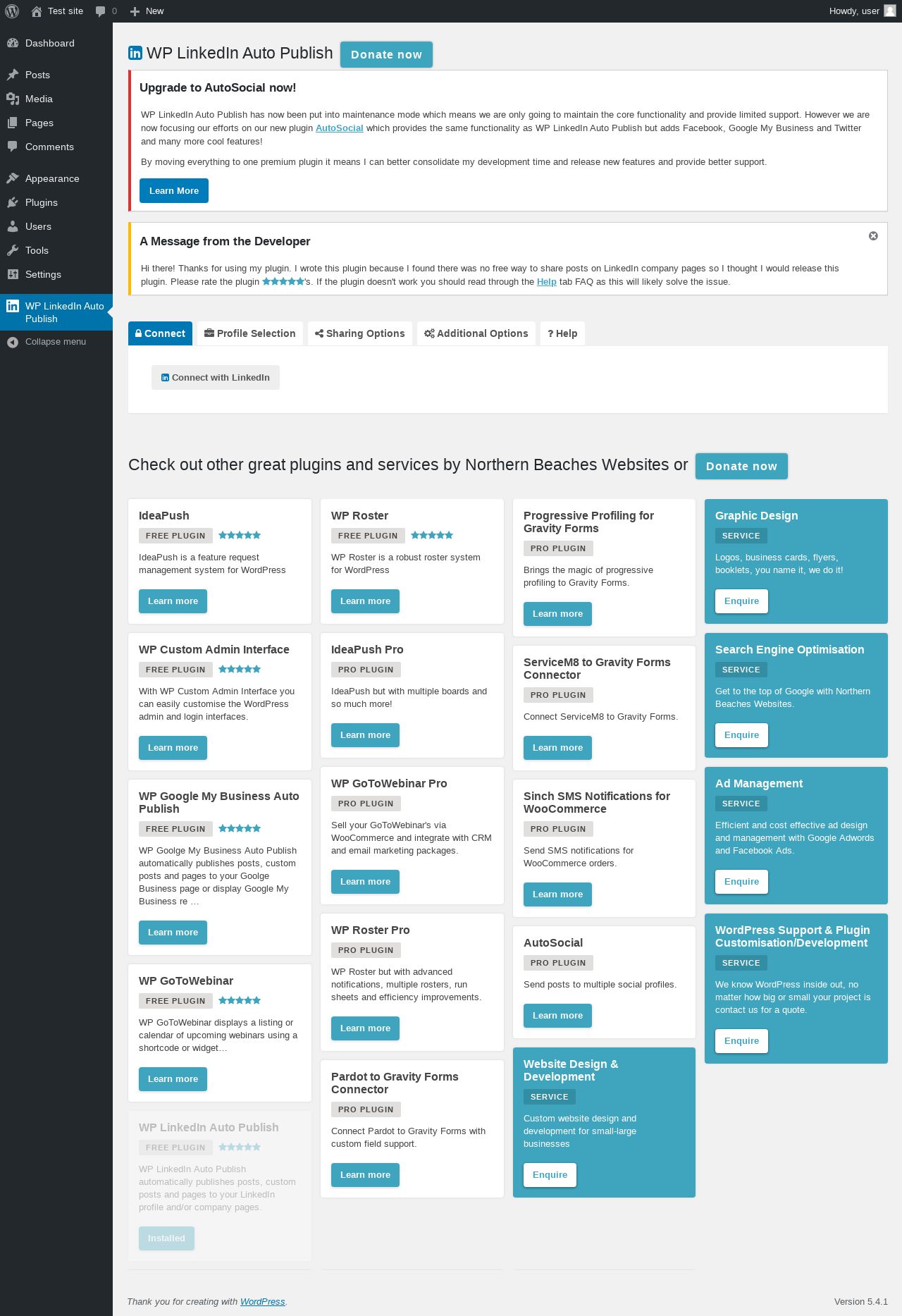Click the LinkedIn icon in sidebar menu
Viewport: 902px width, 1316px height.
point(13,306)
